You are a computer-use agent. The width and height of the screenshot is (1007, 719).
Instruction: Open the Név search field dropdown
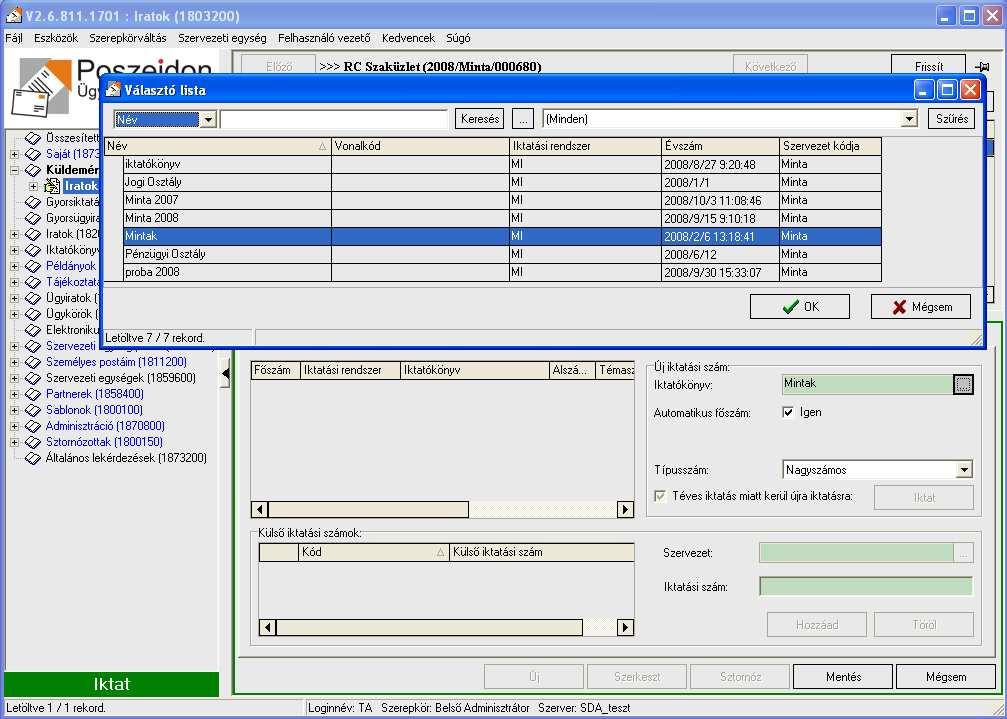click(207, 119)
